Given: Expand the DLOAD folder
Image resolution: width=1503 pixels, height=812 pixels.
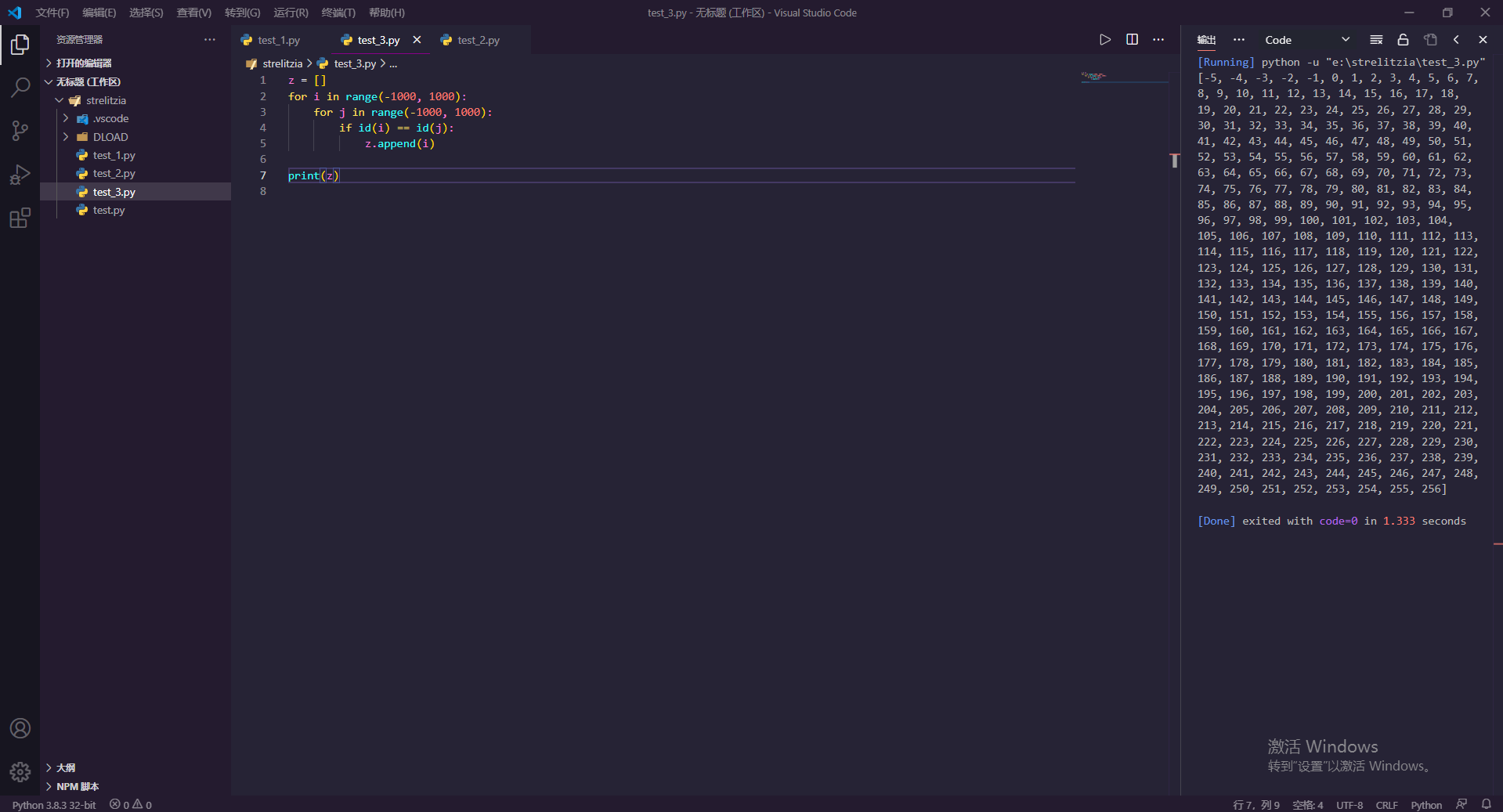Looking at the screenshot, I should [135, 137].
